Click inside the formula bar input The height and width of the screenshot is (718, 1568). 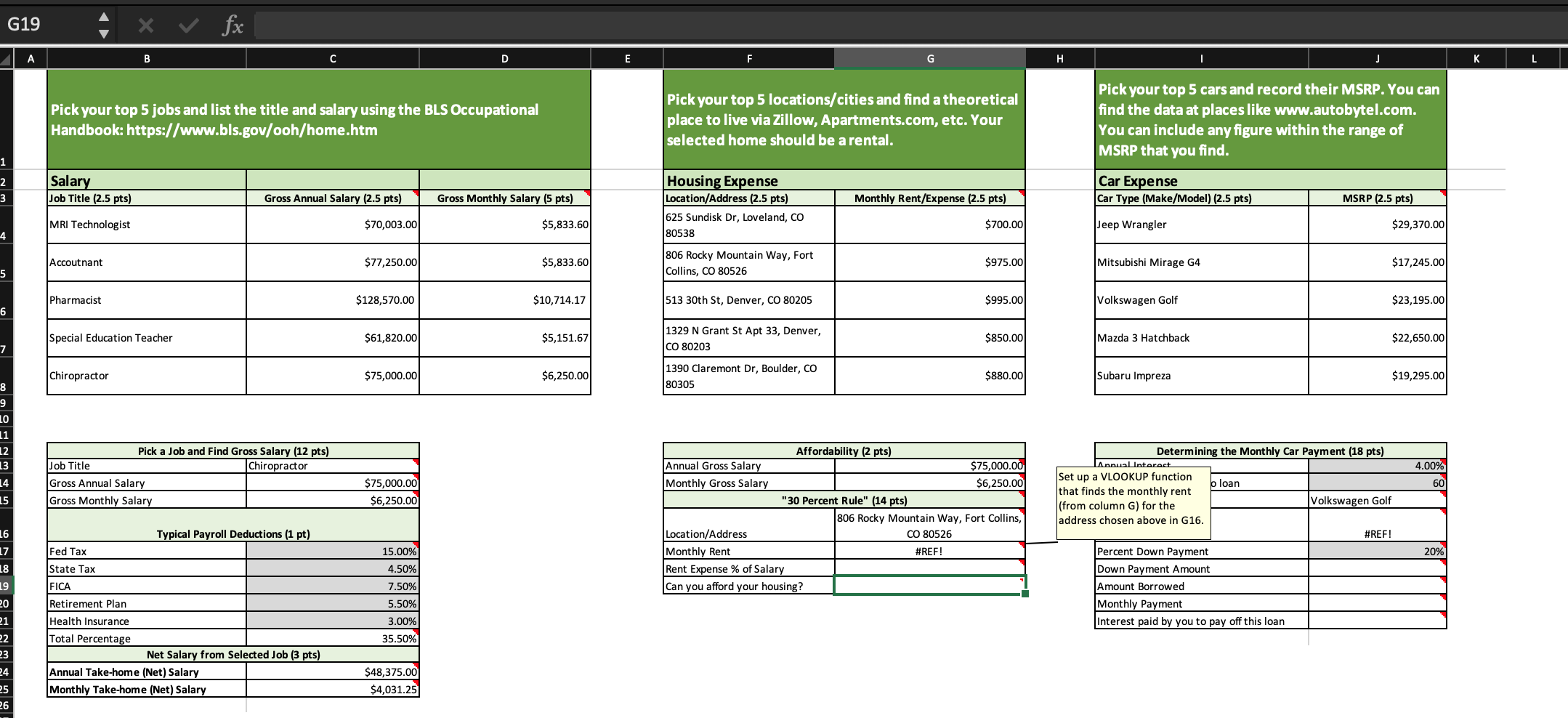click(x=910, y=25)
